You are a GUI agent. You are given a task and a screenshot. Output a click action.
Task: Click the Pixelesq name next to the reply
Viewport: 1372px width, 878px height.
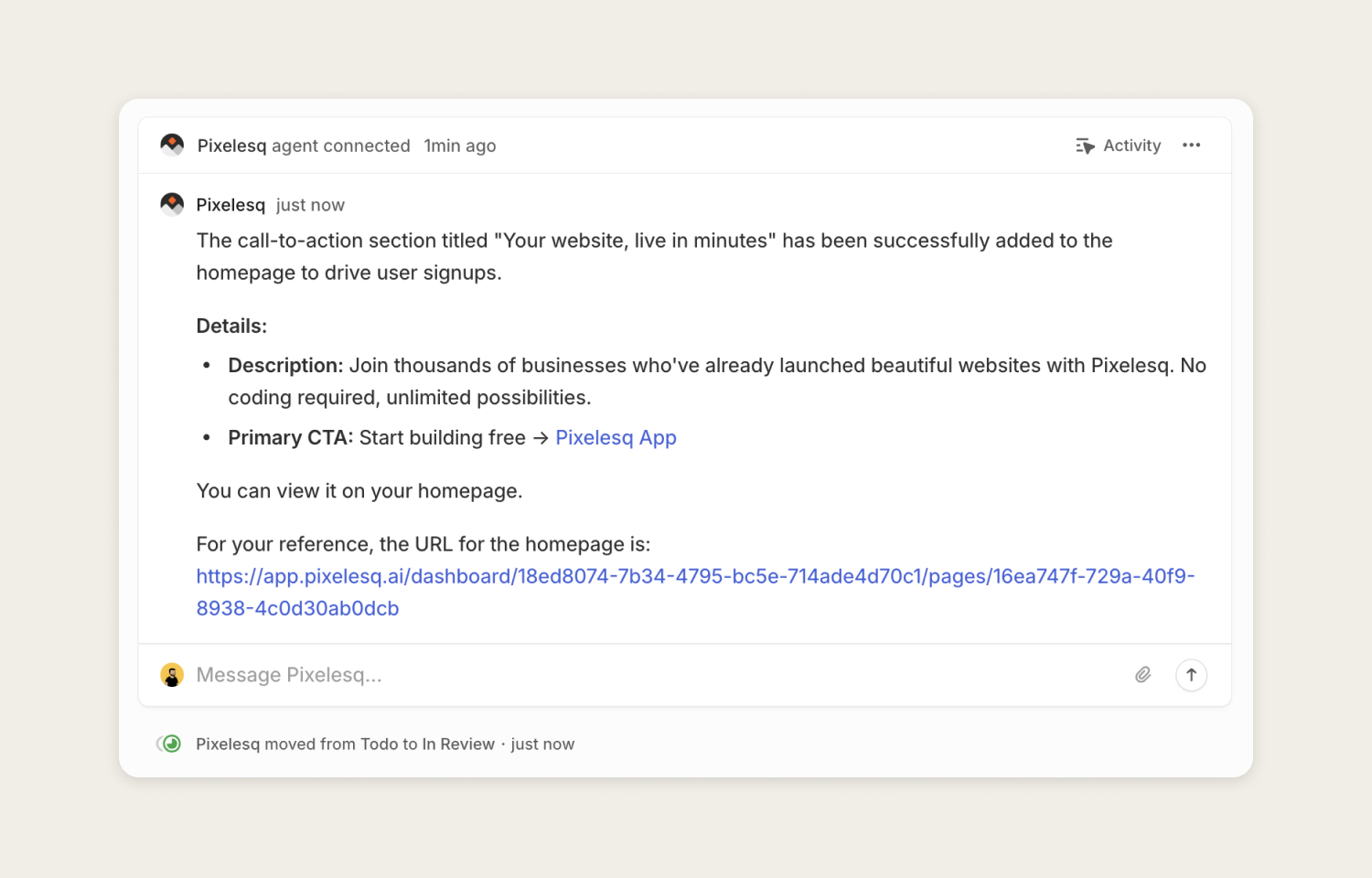tap(230, 204)
